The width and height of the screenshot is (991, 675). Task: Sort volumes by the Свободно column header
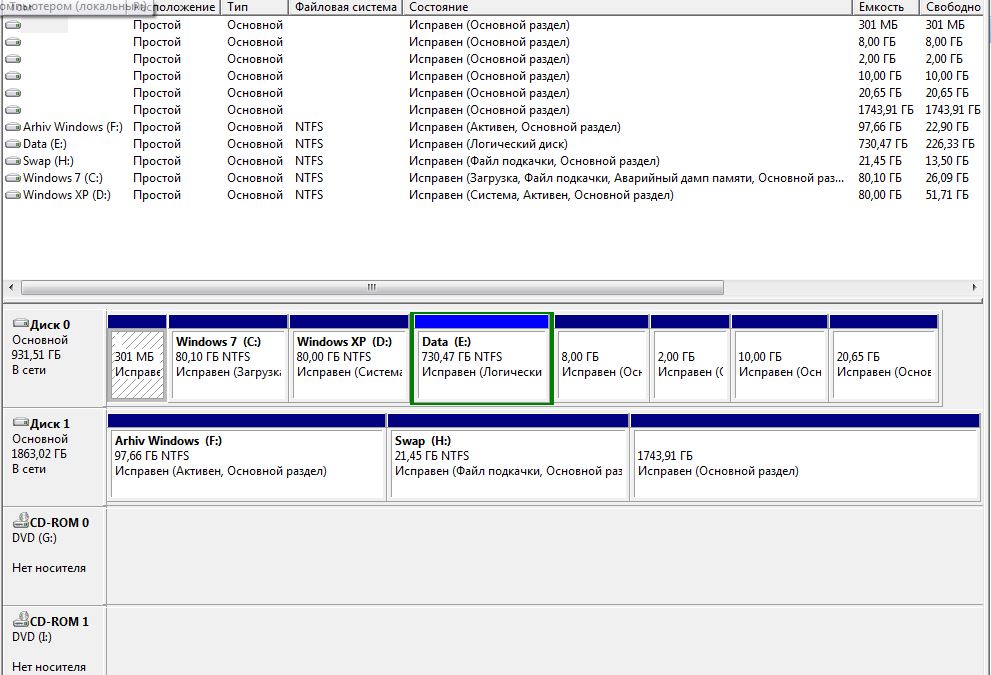pyautogui.click(x=954, y=7)
